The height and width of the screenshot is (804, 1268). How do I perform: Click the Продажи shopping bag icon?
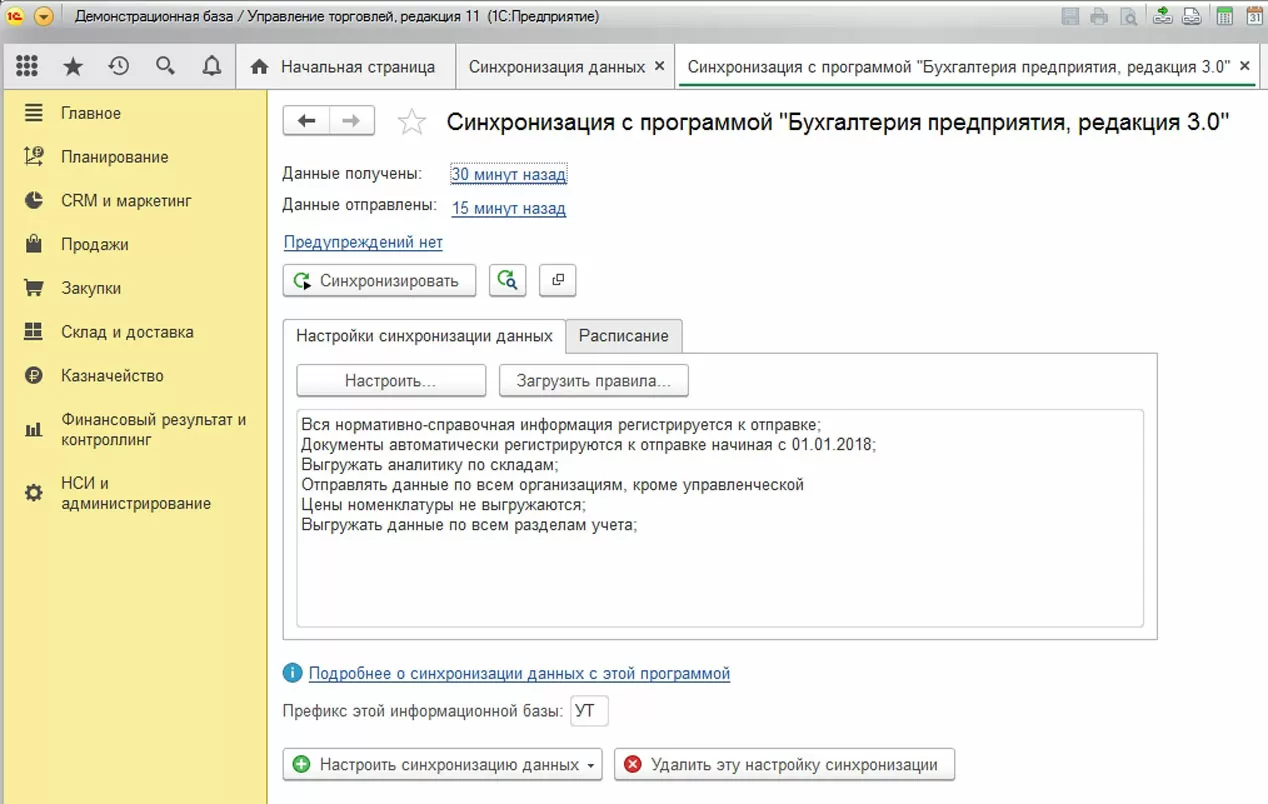pos(34,244)
